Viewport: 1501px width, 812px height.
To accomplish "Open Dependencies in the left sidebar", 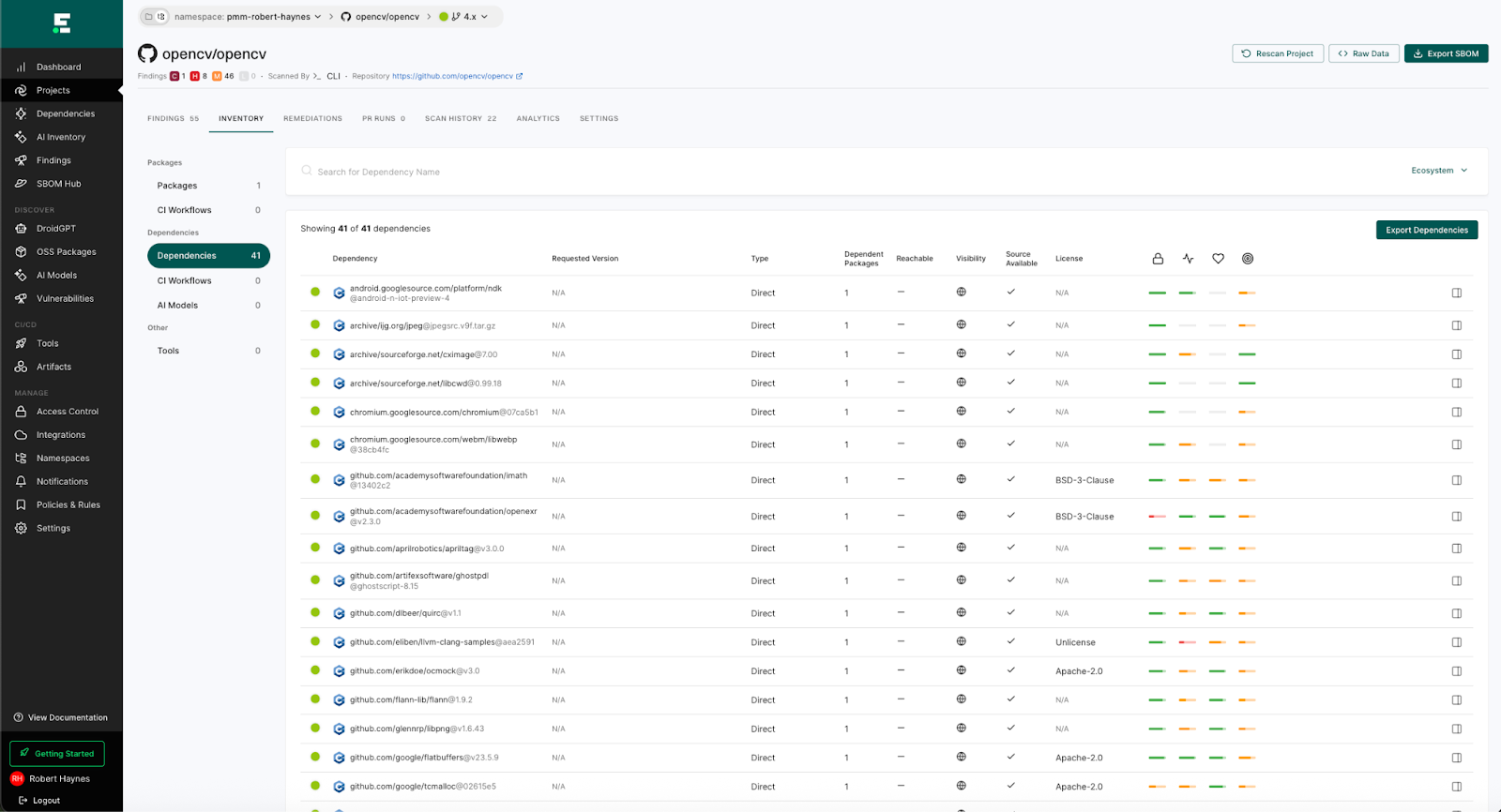I will click(65, 113).
